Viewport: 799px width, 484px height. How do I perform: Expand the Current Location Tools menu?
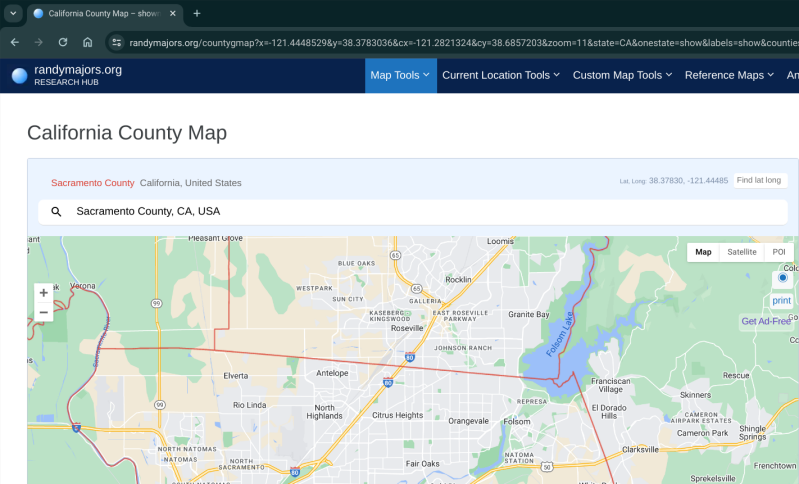500,75
